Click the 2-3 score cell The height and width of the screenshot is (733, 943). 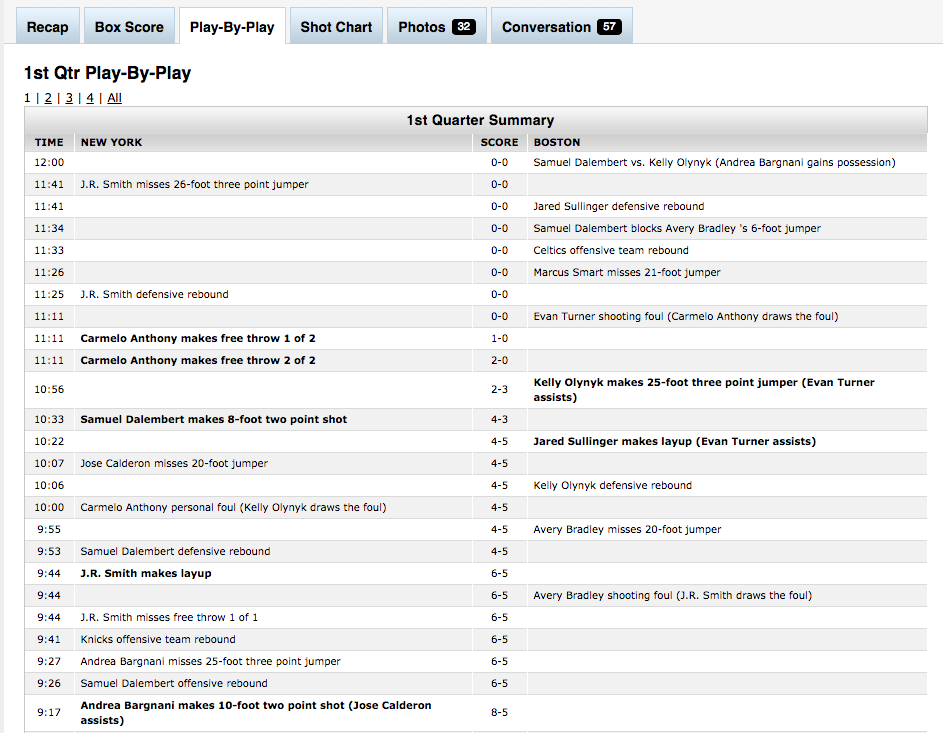pos(499,390)
